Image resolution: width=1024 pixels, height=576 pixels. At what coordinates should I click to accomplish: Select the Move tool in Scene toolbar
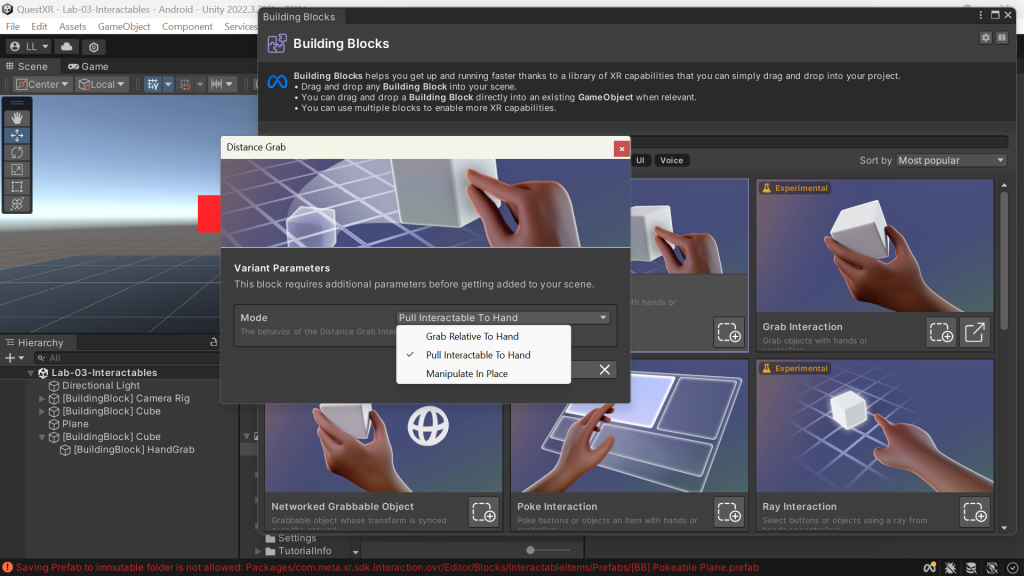17,135
